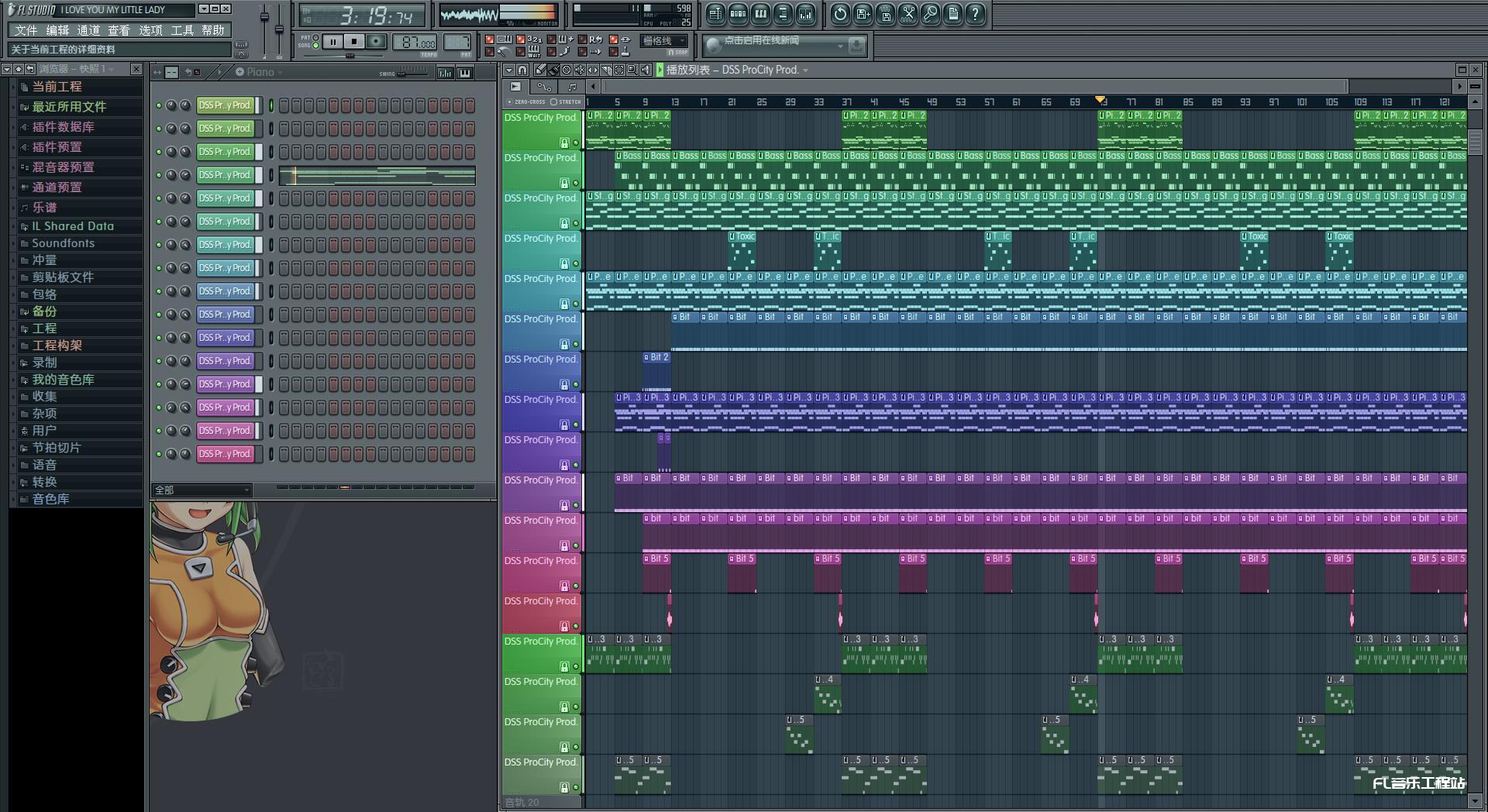
Task: Mute the playlist track containing Bass clips
Action: click(576, 183)
